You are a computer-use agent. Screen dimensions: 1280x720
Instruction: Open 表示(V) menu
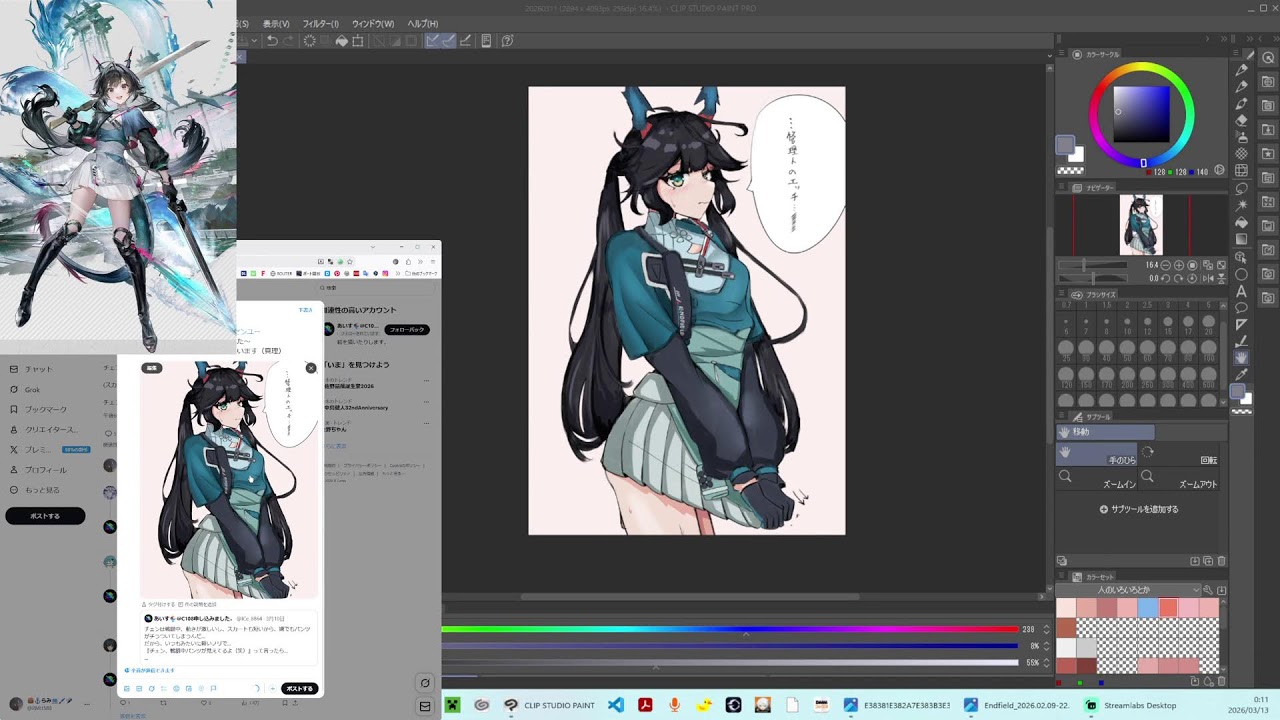pos(276,23)
